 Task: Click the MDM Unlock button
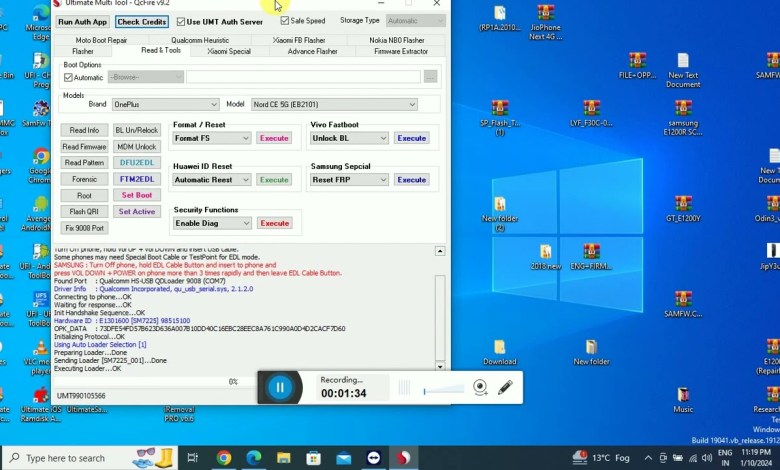coord(137,147)
